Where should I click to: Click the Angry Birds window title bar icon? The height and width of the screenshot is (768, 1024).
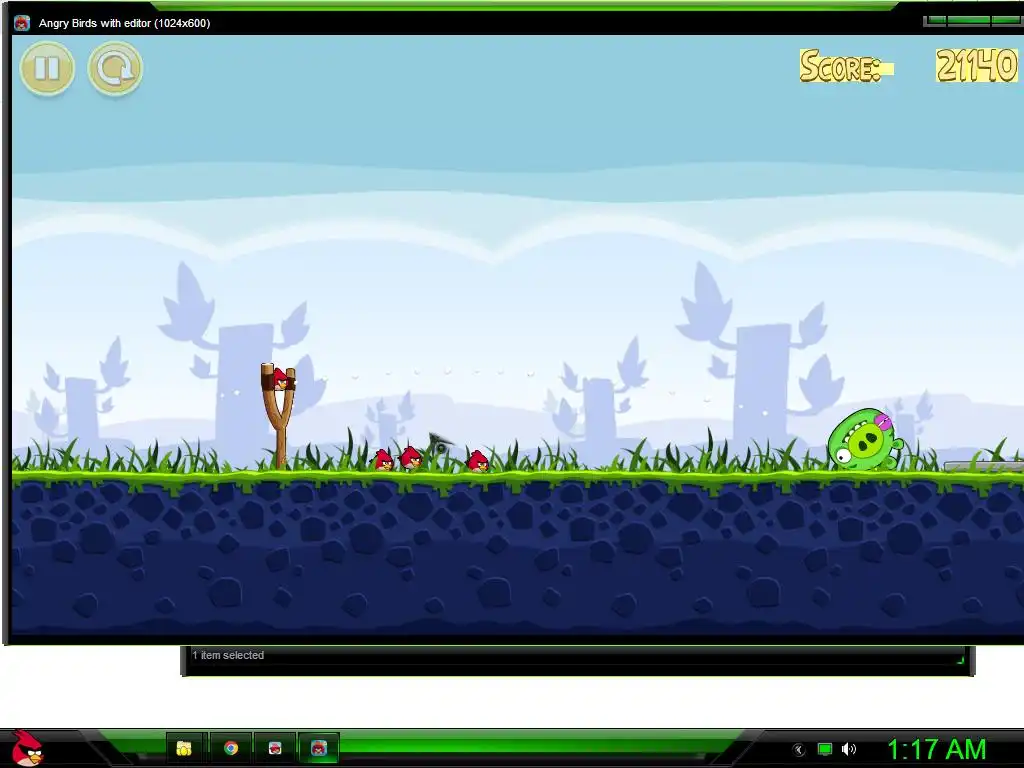click(22, 23)
